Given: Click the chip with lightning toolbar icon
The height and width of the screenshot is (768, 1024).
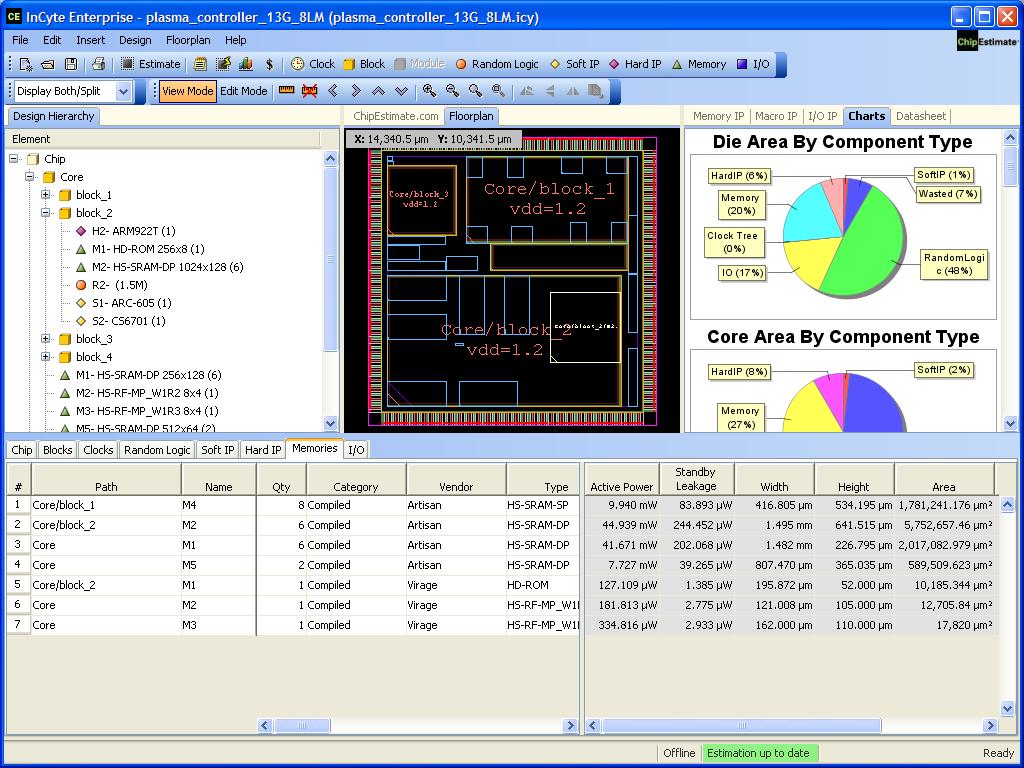Looking at the screenshot, I should tap(223, 64).
